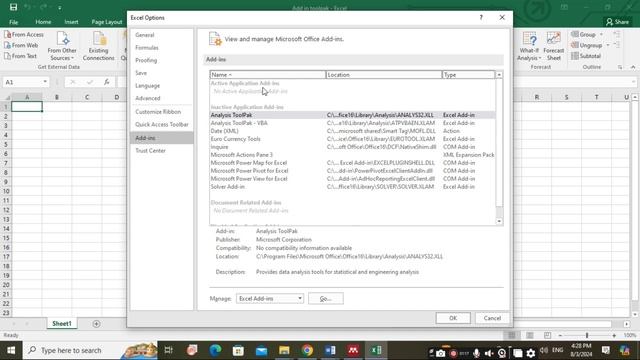Click cell A1 in worksheet
The height and width of the screenshot is (360, 640).
pyautogui.click(x=27, y=107)
